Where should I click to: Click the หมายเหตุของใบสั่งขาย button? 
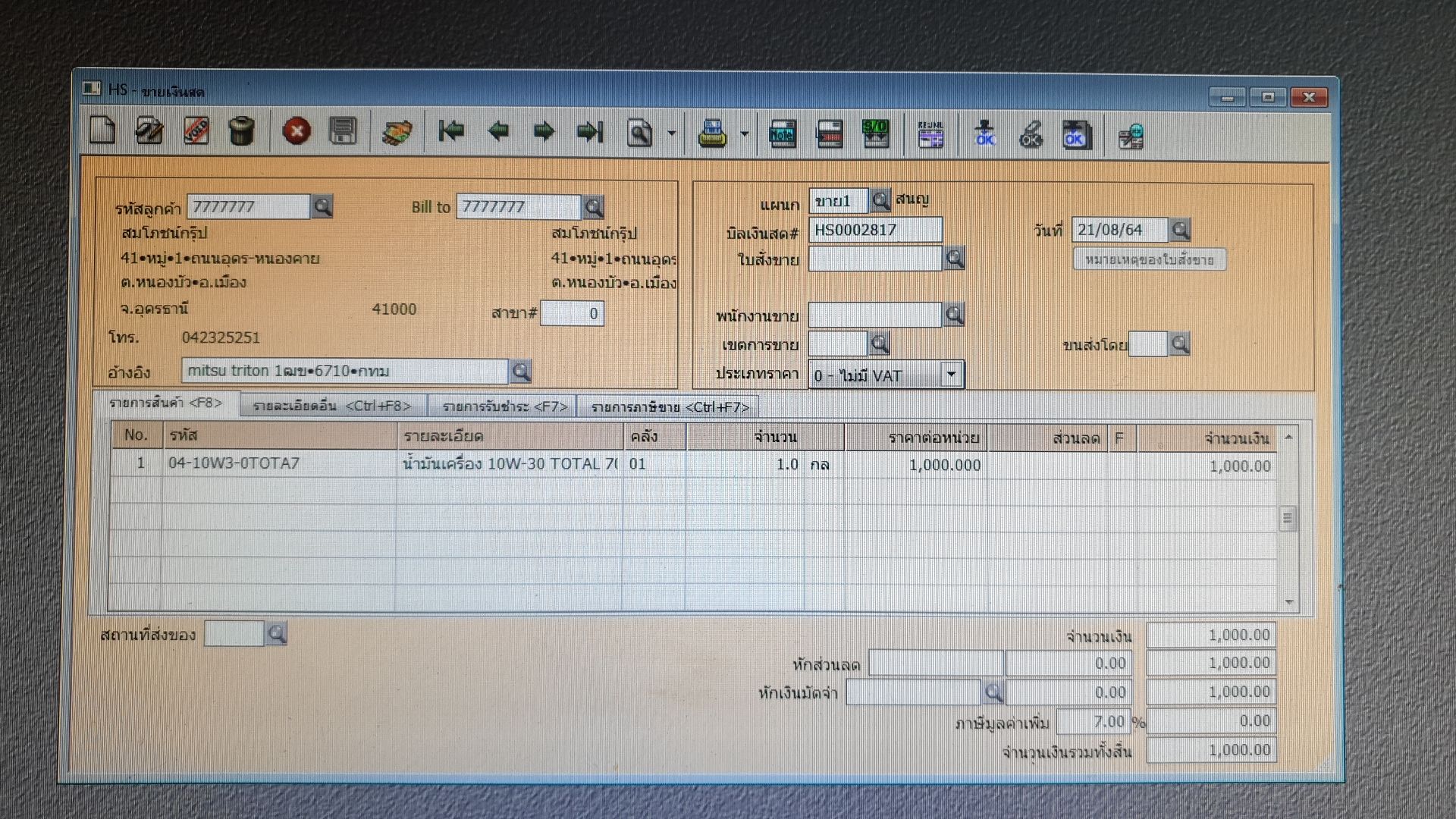pyautogui.click(x=1150, y=259)
